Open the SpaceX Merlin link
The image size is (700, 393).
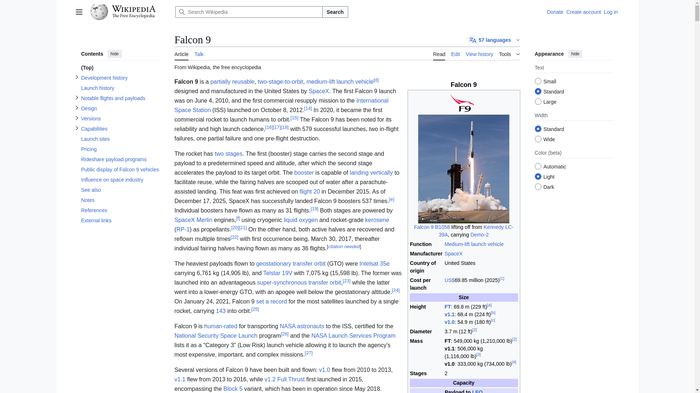coord(193,220)
